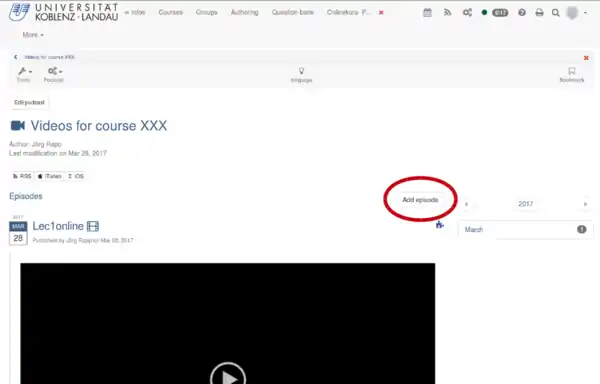This screenshot has height=384, width=600.
Task: Toggle the green online status indicator
Action: (484, 13)
